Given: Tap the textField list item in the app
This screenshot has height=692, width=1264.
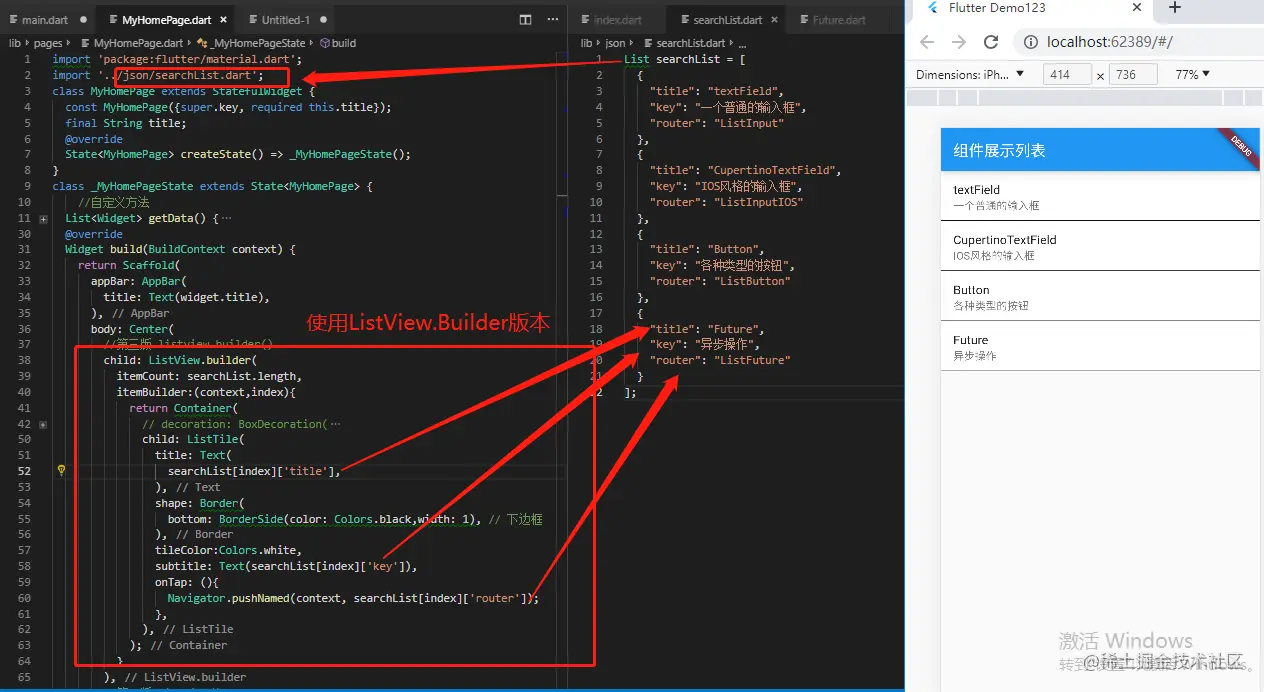Looking at the screenshot, I should pyautogui.click(x=1100, y=197).
